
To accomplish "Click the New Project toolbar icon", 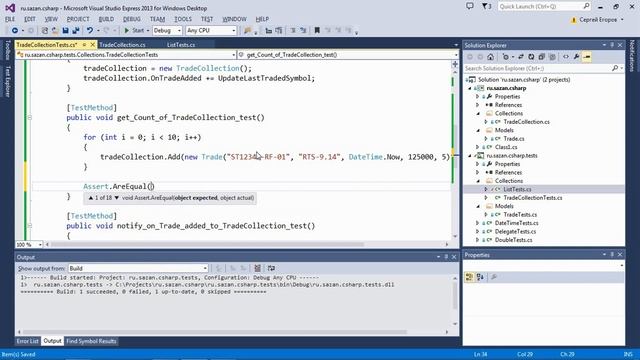I will pos(44,31).
